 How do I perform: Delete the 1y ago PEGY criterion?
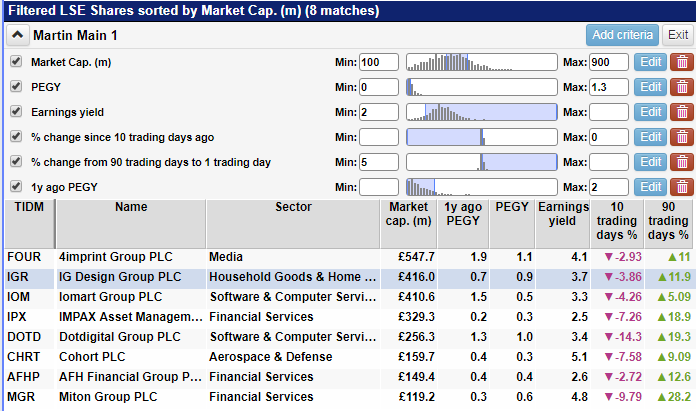682,187
